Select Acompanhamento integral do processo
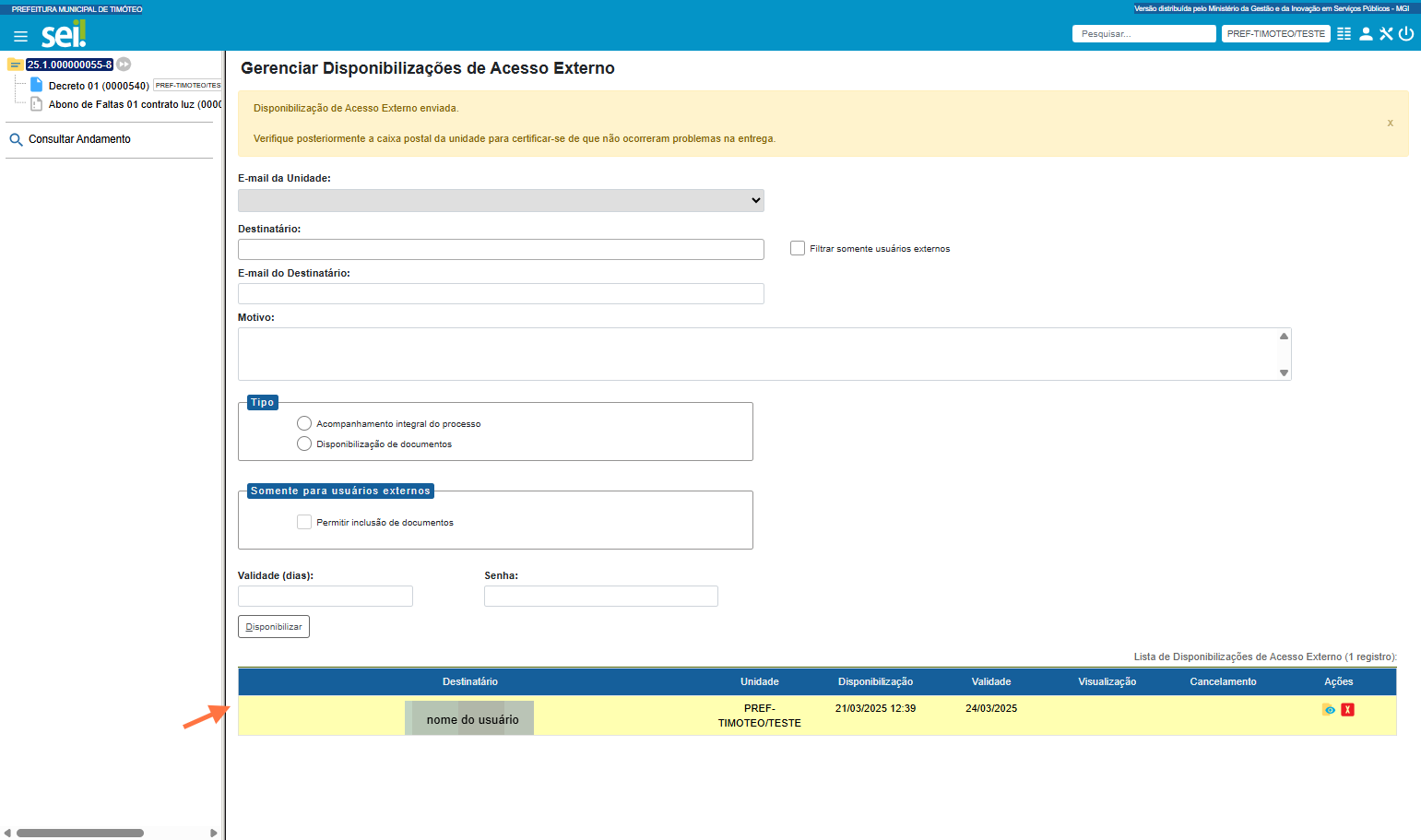This screenshot has width=1421, height=840. pyautogui.click(x=304, y=423)
